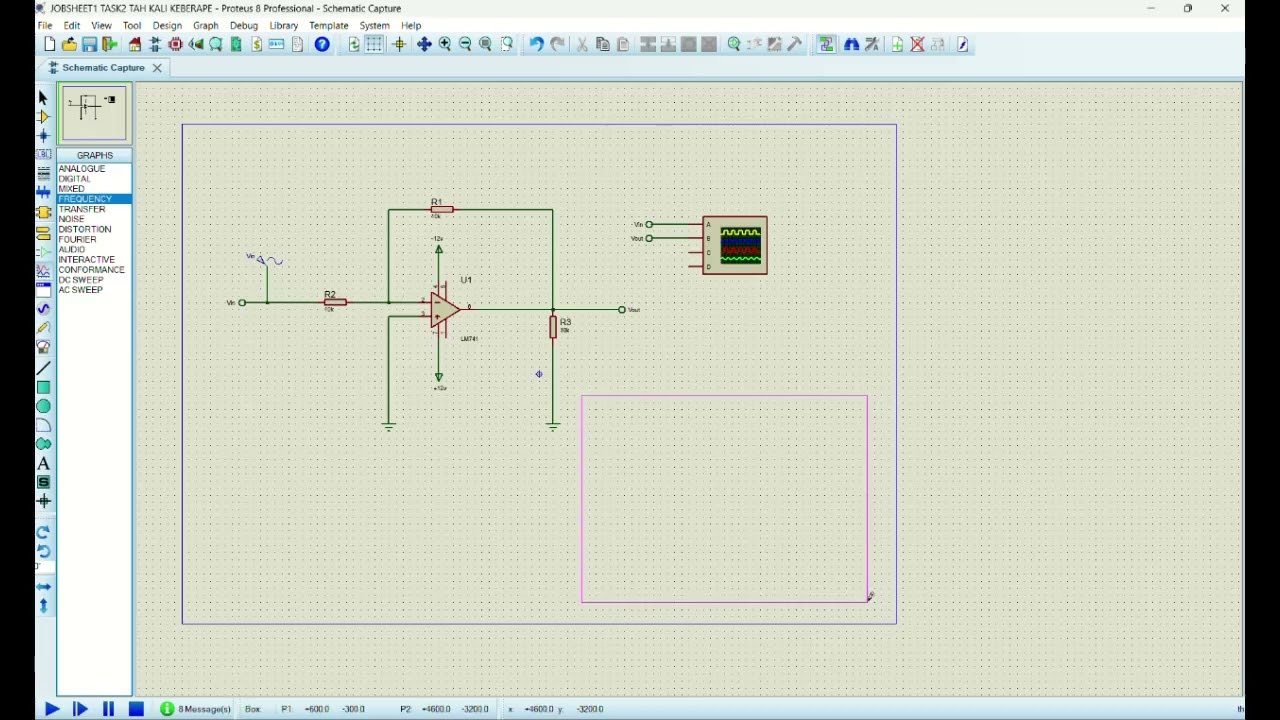Open the 8 Message(s) simulation log
The image size is (1280, 720).
point(196,709)
